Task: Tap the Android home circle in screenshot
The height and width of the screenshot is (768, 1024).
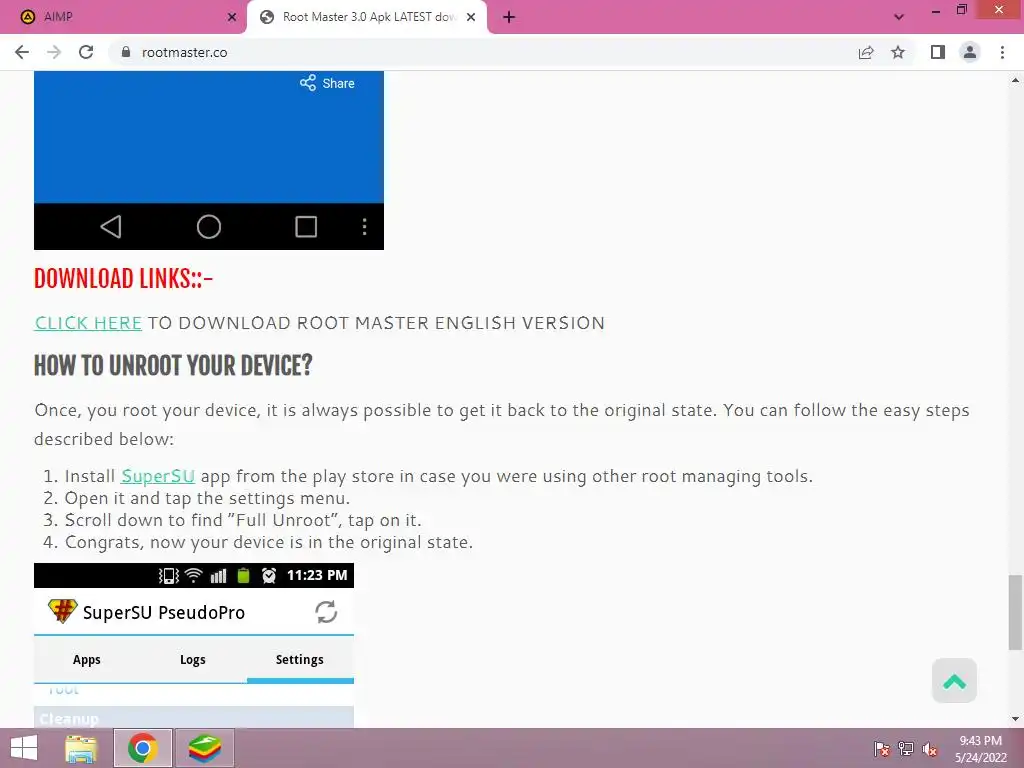Action: point(209,227)
